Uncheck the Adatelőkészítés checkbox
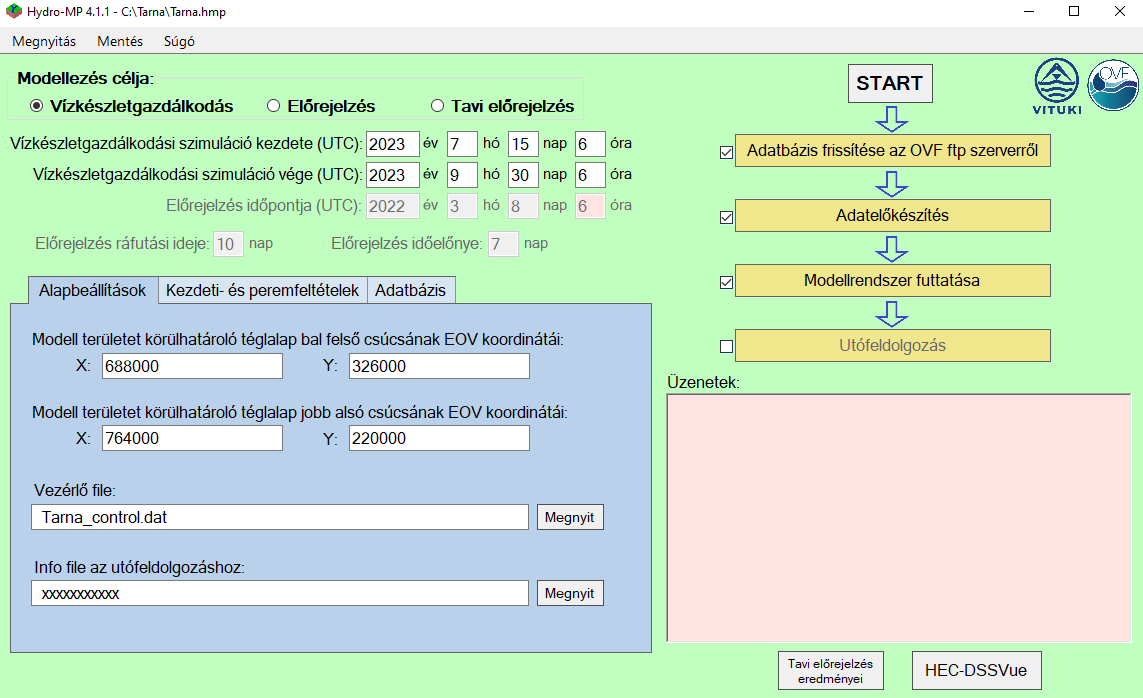 tap(727, 217)
